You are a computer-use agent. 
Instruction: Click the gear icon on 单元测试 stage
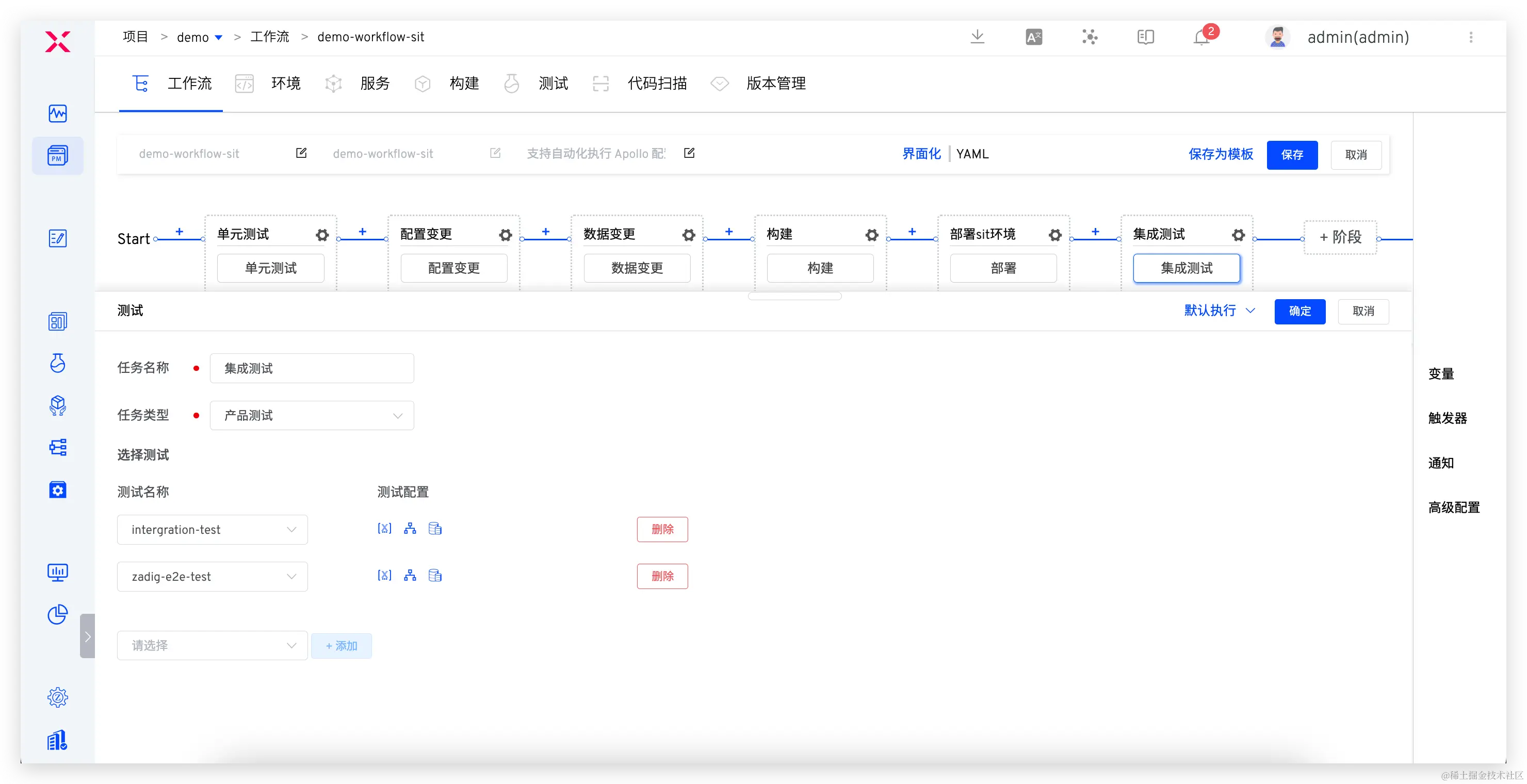(x=322, y=235)
